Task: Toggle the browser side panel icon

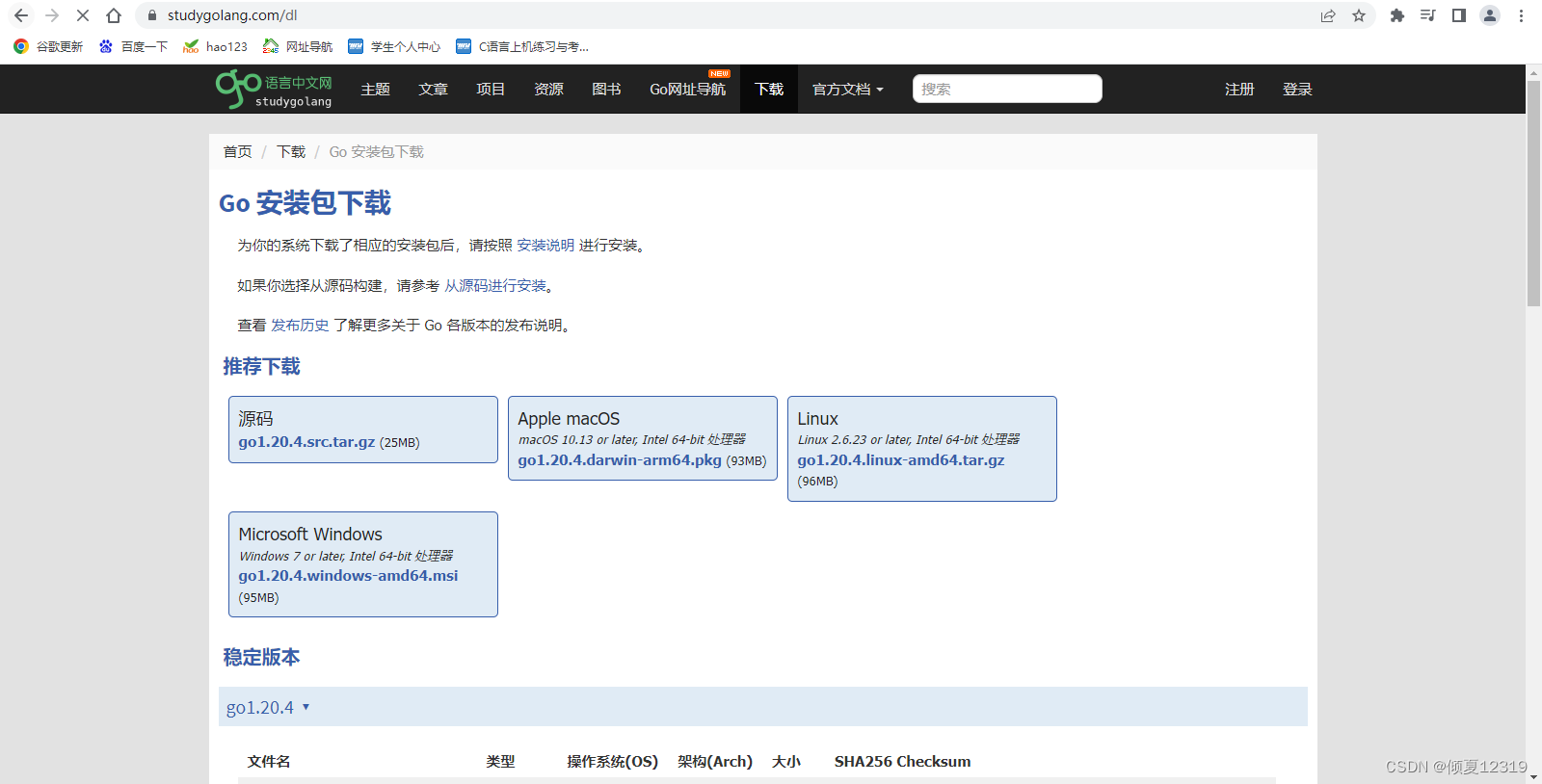Action: pyautogui.click(x=1459, y=15)
